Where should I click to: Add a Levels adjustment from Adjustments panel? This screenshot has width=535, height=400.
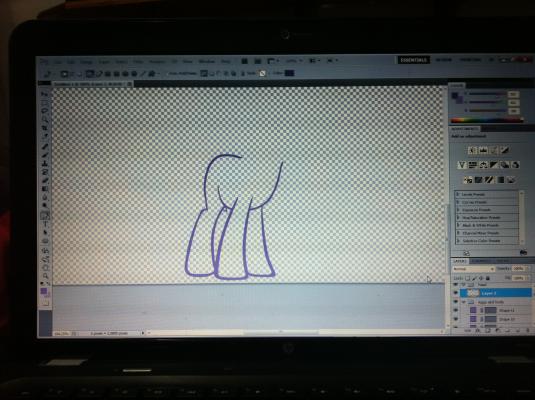(483, 150)
